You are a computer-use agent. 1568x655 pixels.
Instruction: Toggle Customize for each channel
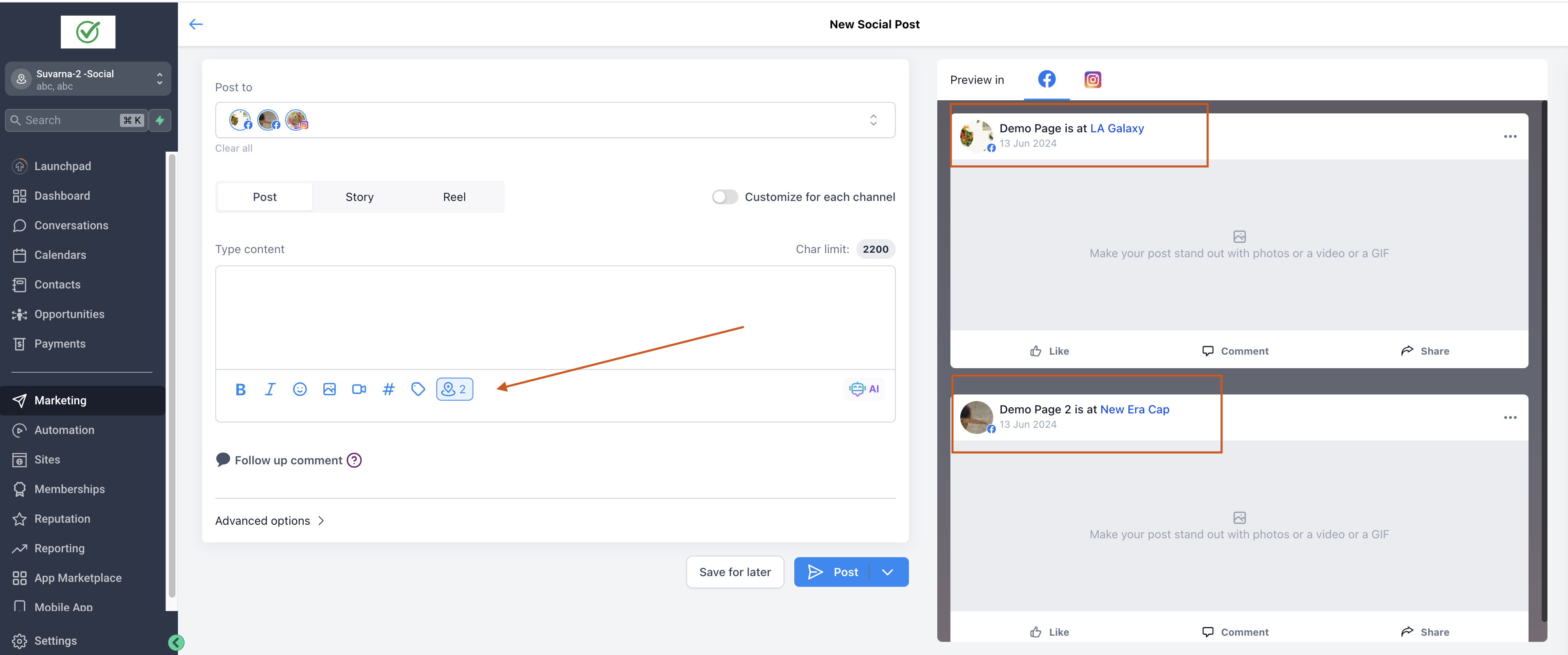pos(724,197)
